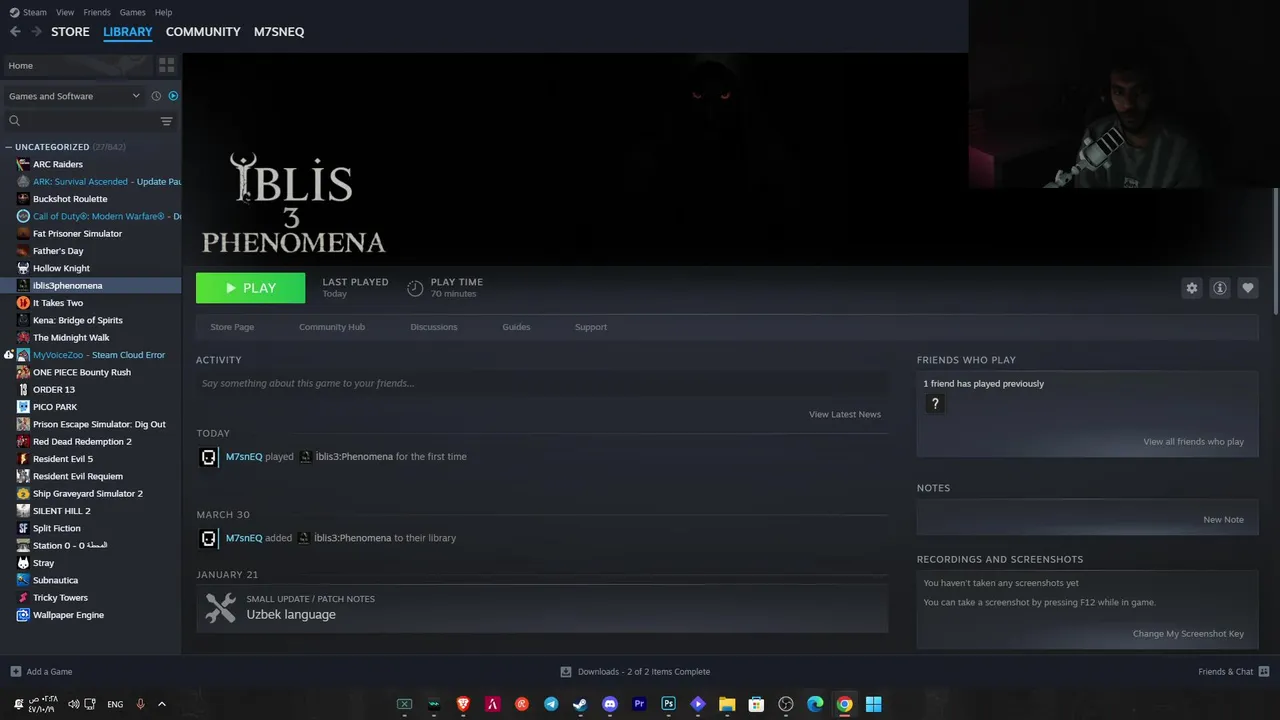Open the M7SNEQ profile section
This screenshot has width=1280, height=720.
[279, 32]
